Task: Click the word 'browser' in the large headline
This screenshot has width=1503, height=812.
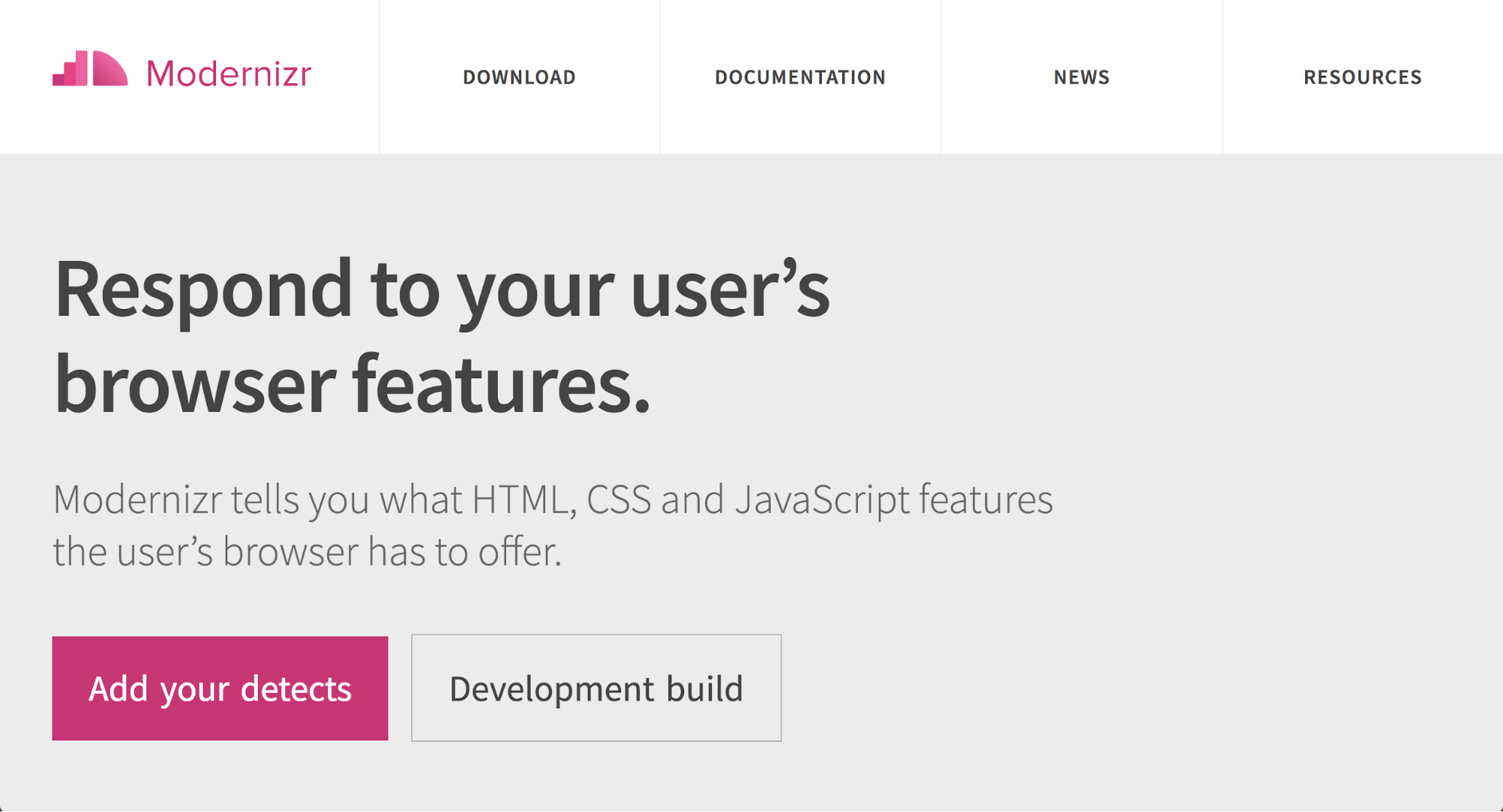Action: click(x=195, y=385)
